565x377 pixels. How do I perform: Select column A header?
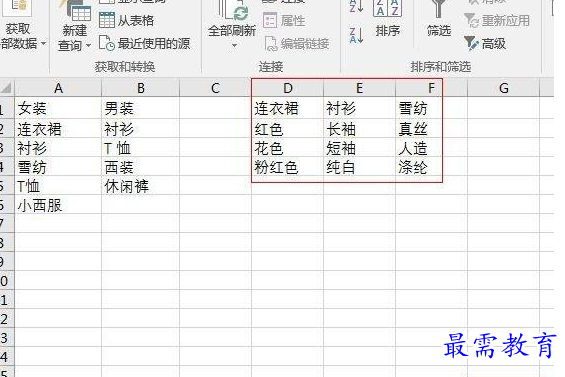58,88
